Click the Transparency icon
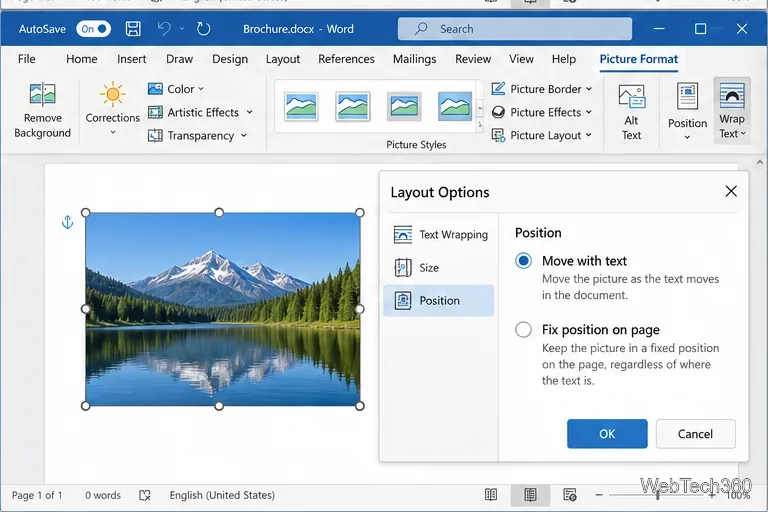 [155, 135]
